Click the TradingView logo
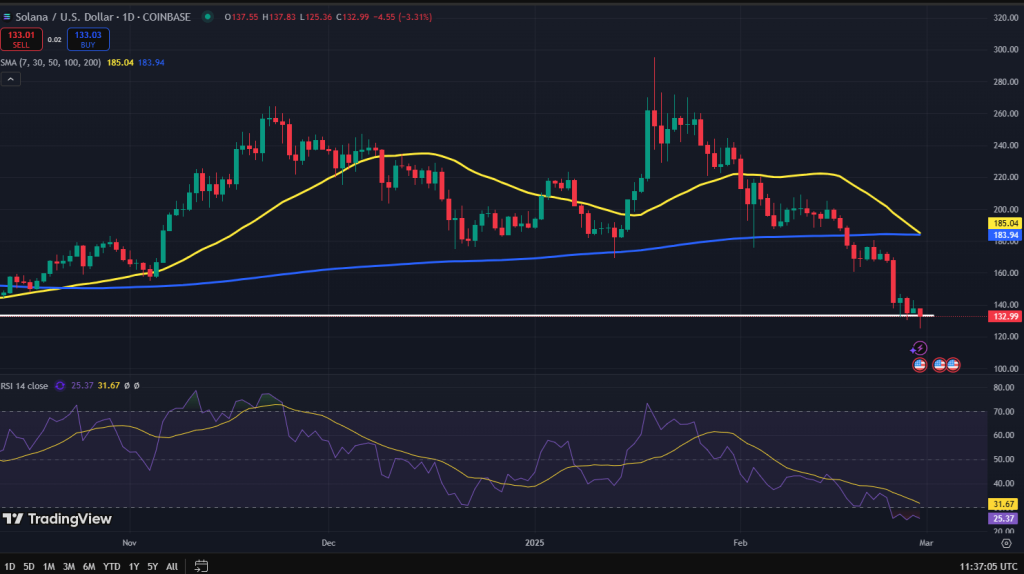This screenshot has height=574, width=1024. [57, 519]
